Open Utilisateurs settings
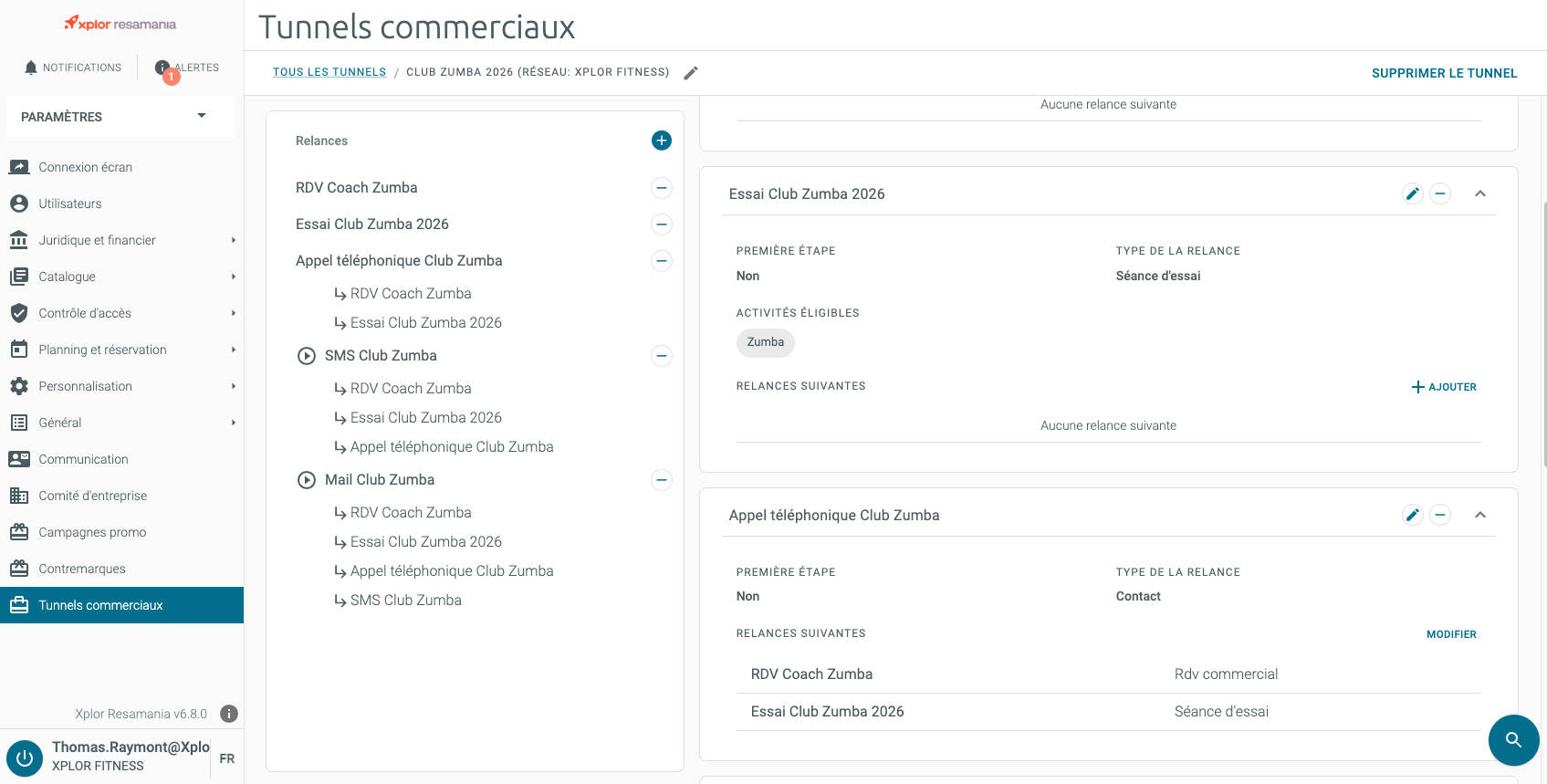1547x784 pixels. coord(121,204)
